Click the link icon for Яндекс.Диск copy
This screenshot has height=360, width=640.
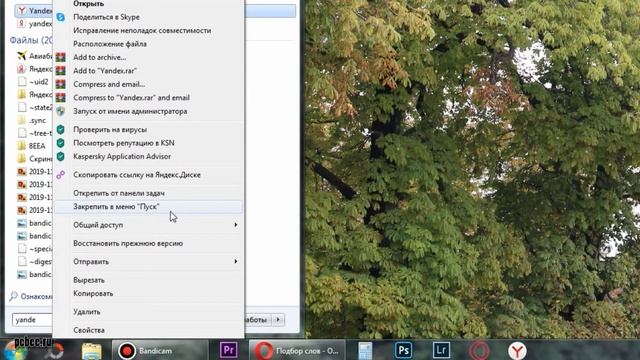(x=60, y=175)
